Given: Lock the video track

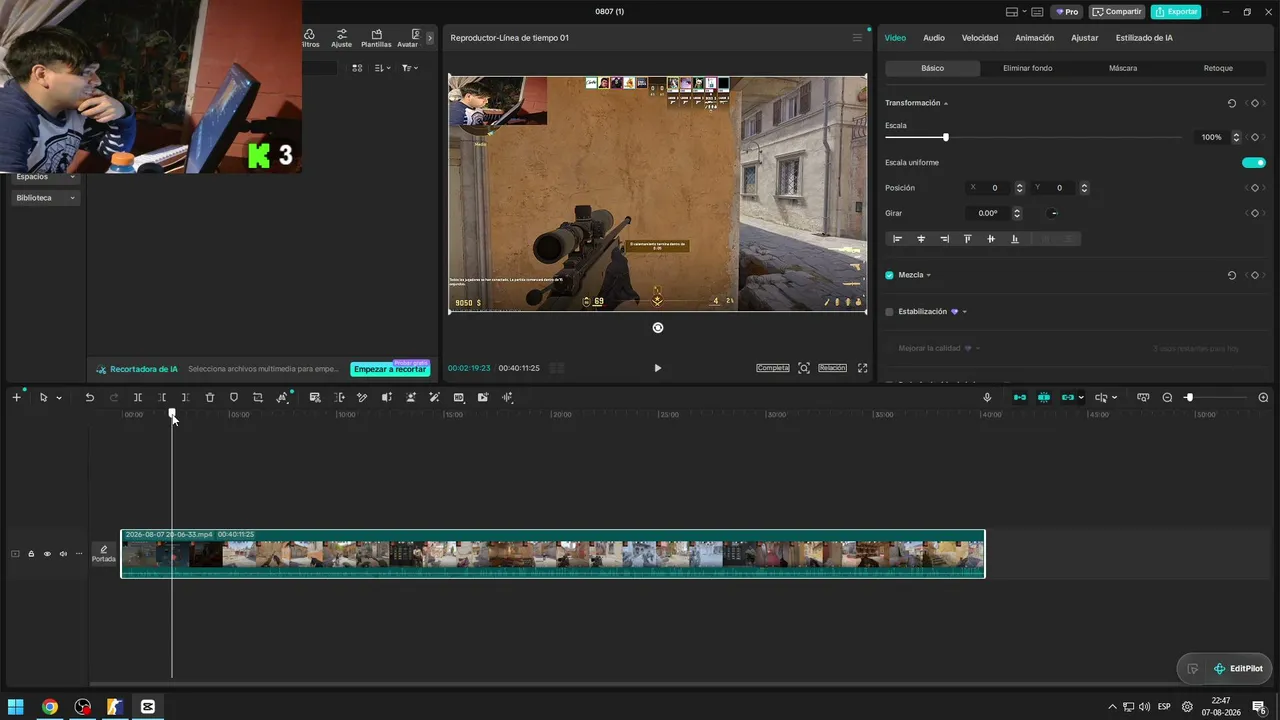Looking at the screenshot, I should (x=31, y=554).
